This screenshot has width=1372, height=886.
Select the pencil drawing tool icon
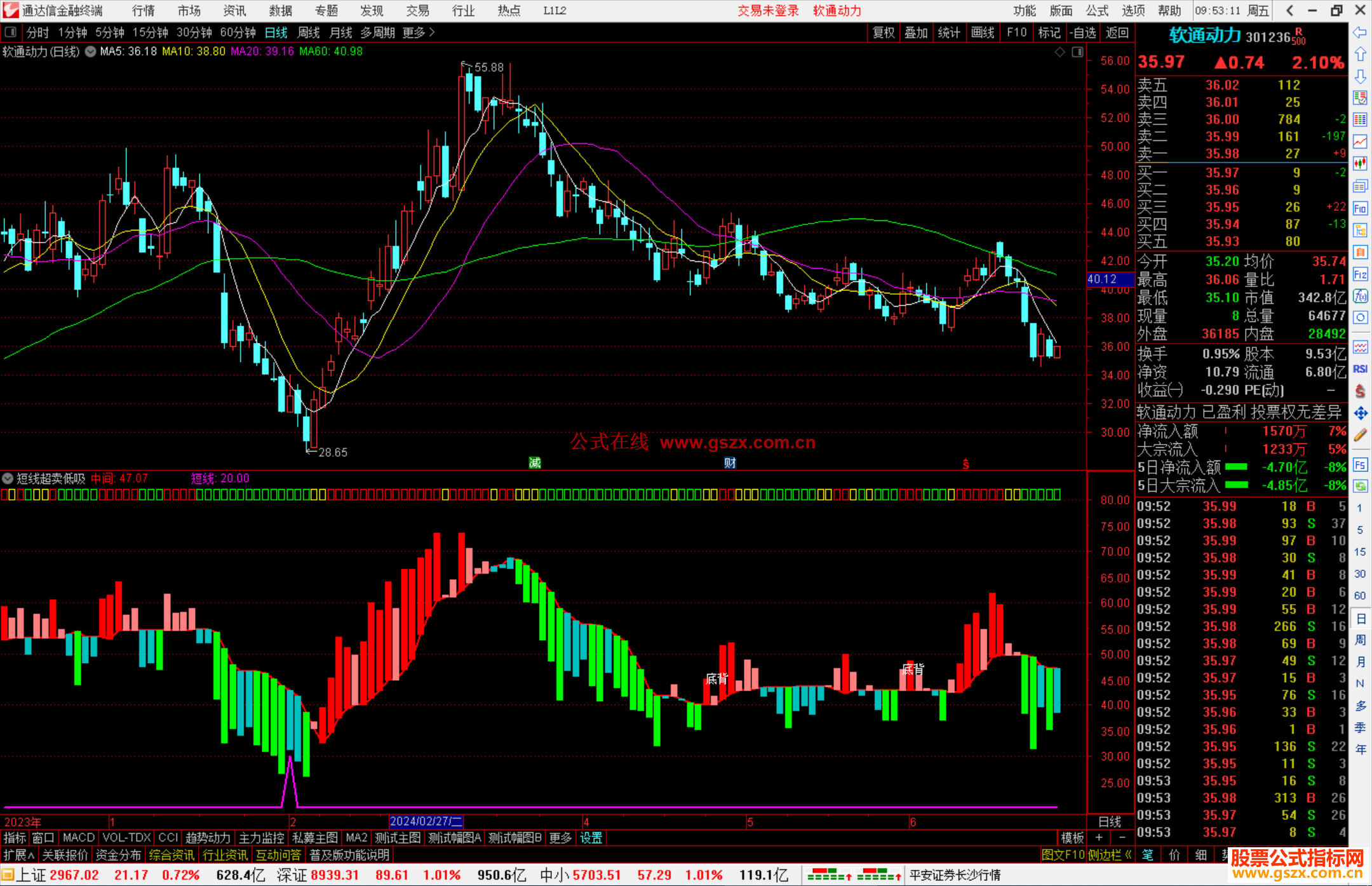tap(1360, 436)
